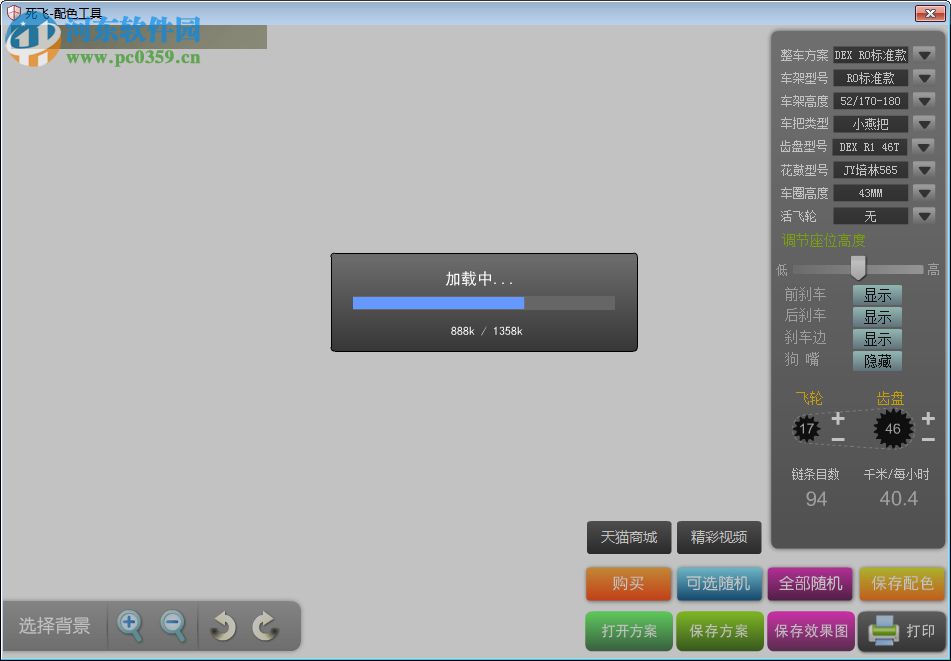Click the 43MM rim height field

click(870, 193)
